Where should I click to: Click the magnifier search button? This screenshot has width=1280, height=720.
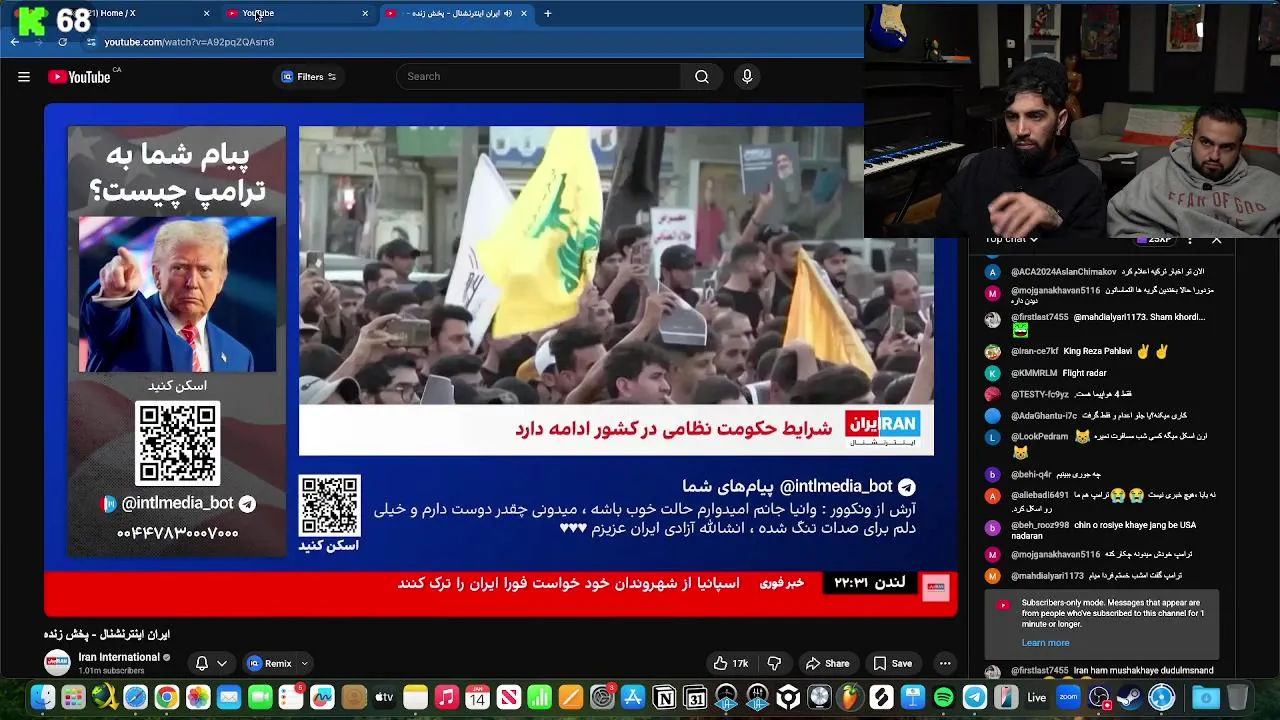coord(702,77)
